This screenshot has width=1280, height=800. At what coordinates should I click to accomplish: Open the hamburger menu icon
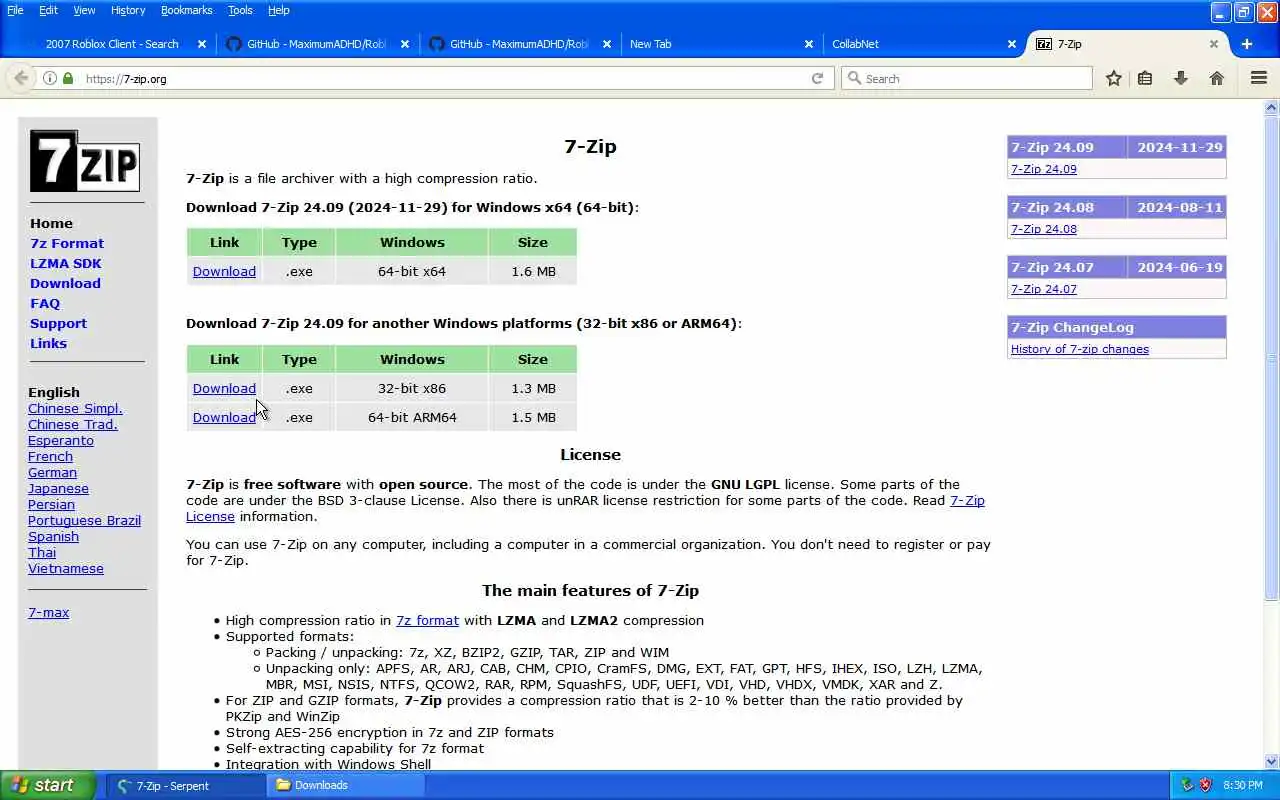point(1259,78)
